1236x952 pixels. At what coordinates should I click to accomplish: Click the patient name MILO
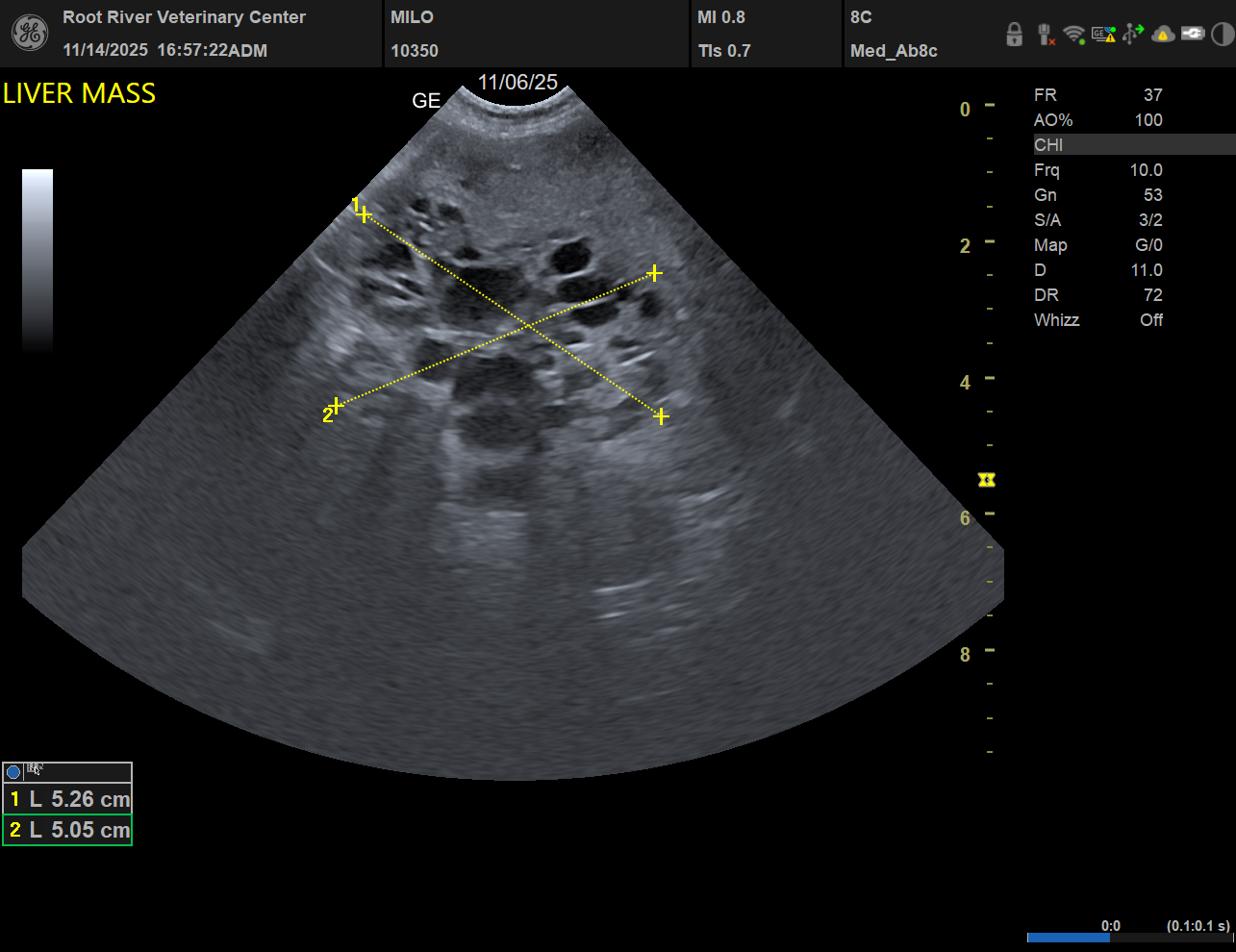tap(412, 17)
